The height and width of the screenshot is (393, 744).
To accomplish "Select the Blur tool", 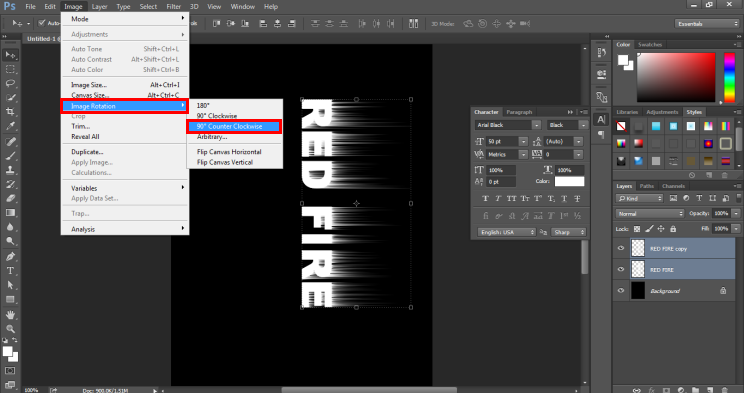I will point(10,227).
